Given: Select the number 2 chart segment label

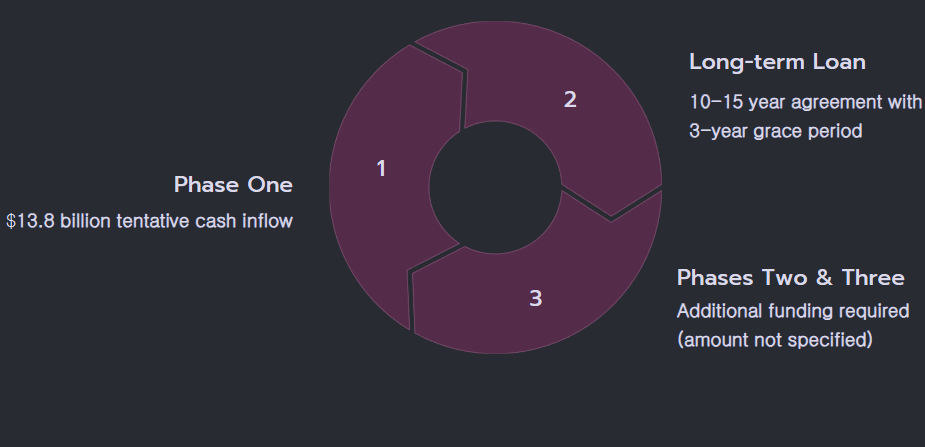Looking at the screenshot, I should [x=570, y=99].
